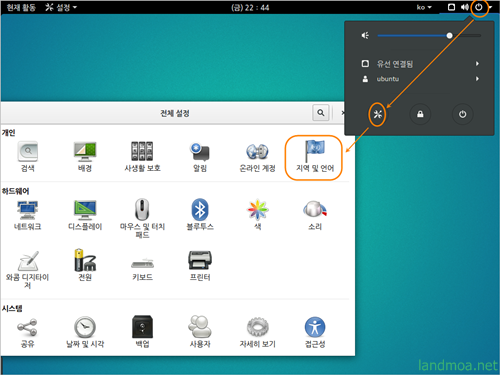Open the 사용자 users settings
This screenshot has width=500, height=375.
click(200, 333)
